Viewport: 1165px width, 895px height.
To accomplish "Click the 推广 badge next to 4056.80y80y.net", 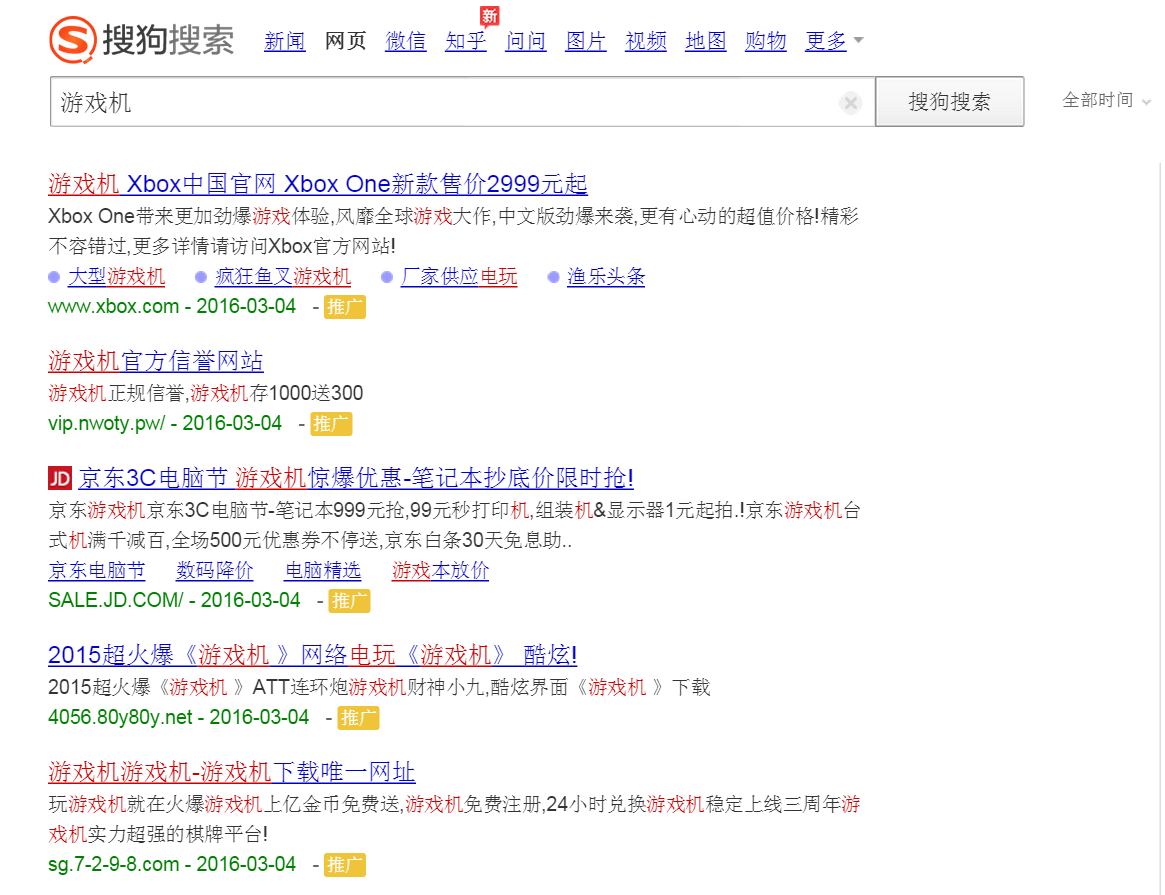I will [x=358, y=718].
